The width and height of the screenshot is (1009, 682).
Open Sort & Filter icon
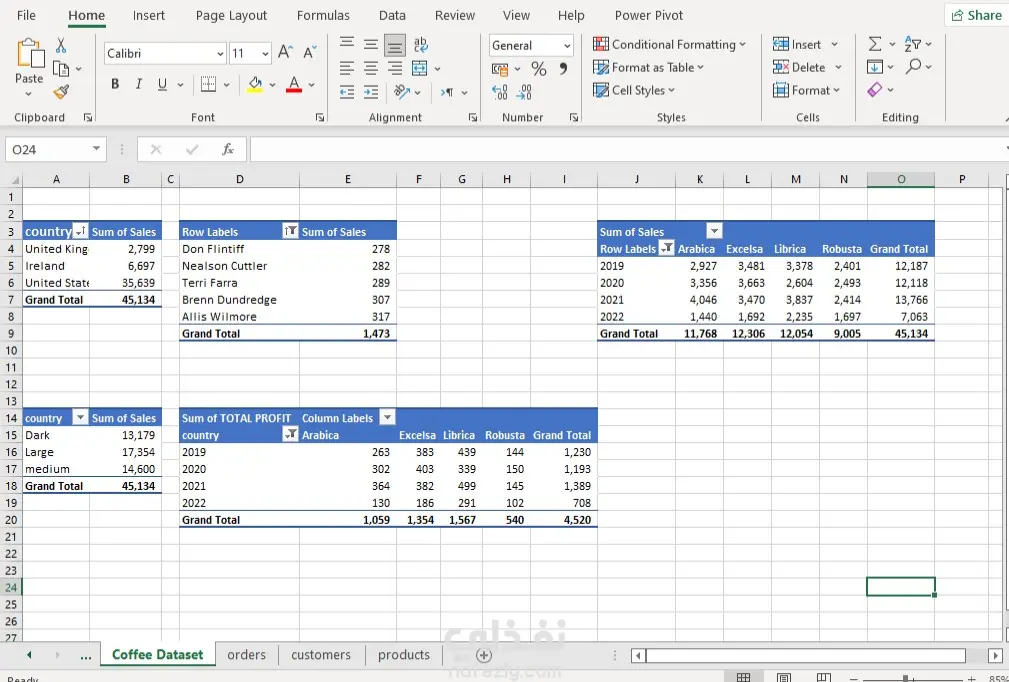point(913,44)
